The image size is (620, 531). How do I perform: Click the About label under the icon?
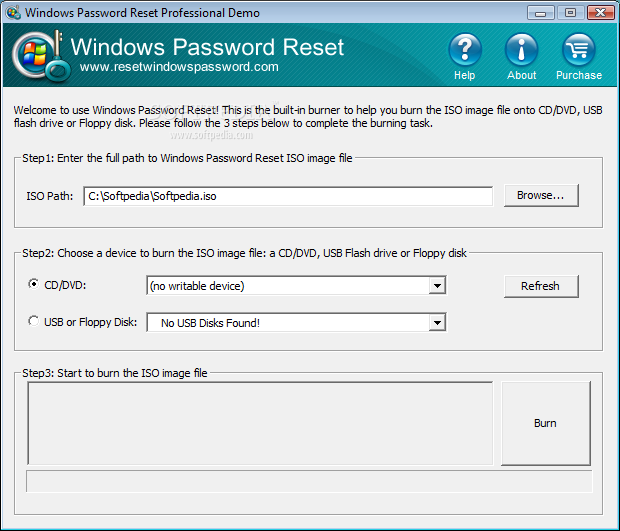[x=522, y=75]
